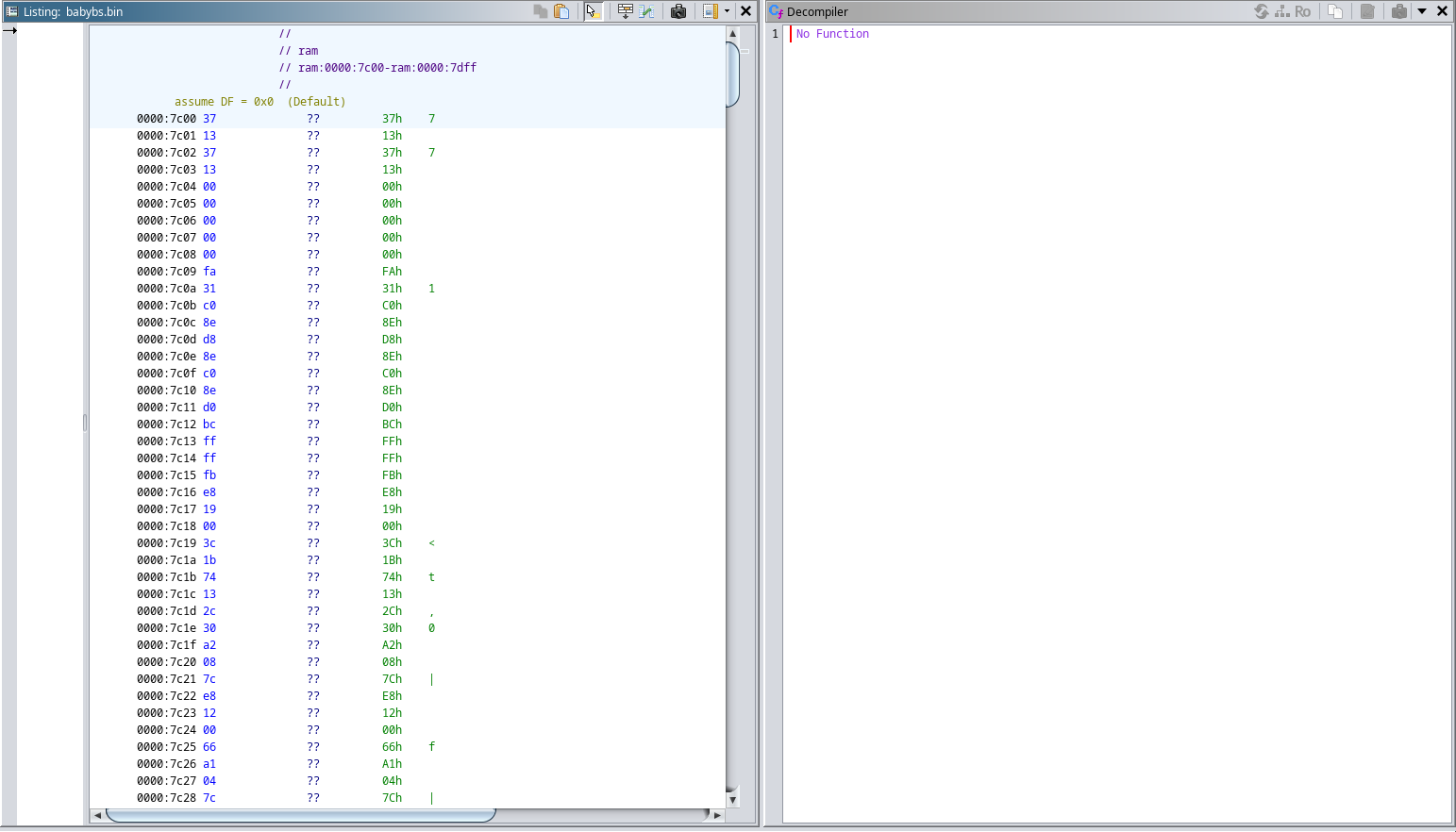Take a Listing snapshot with camera icon
This screenshot has height=832, width=1456.
[678, 11]
